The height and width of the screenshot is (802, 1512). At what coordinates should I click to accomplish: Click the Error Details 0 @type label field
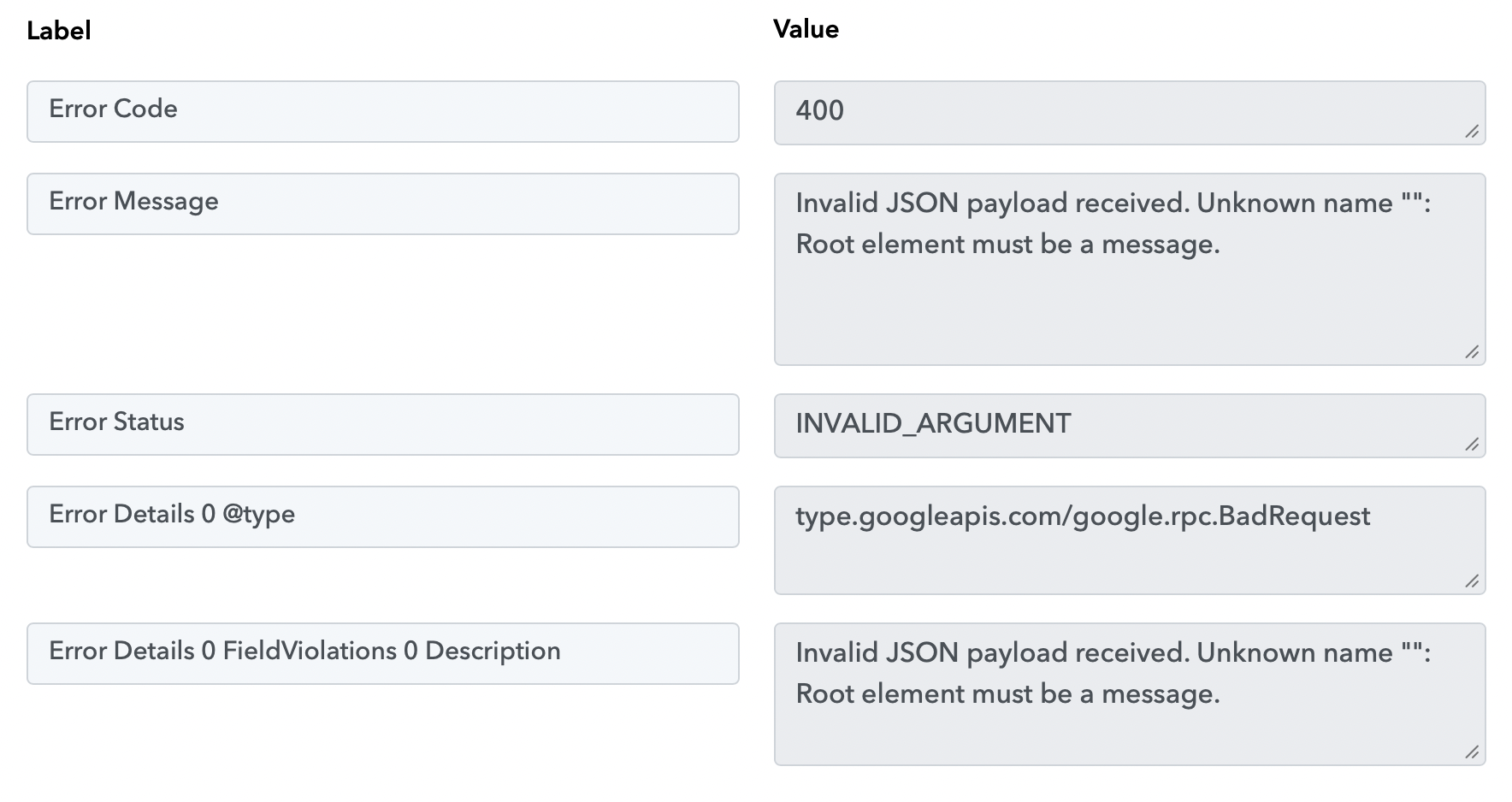point(383,517)
